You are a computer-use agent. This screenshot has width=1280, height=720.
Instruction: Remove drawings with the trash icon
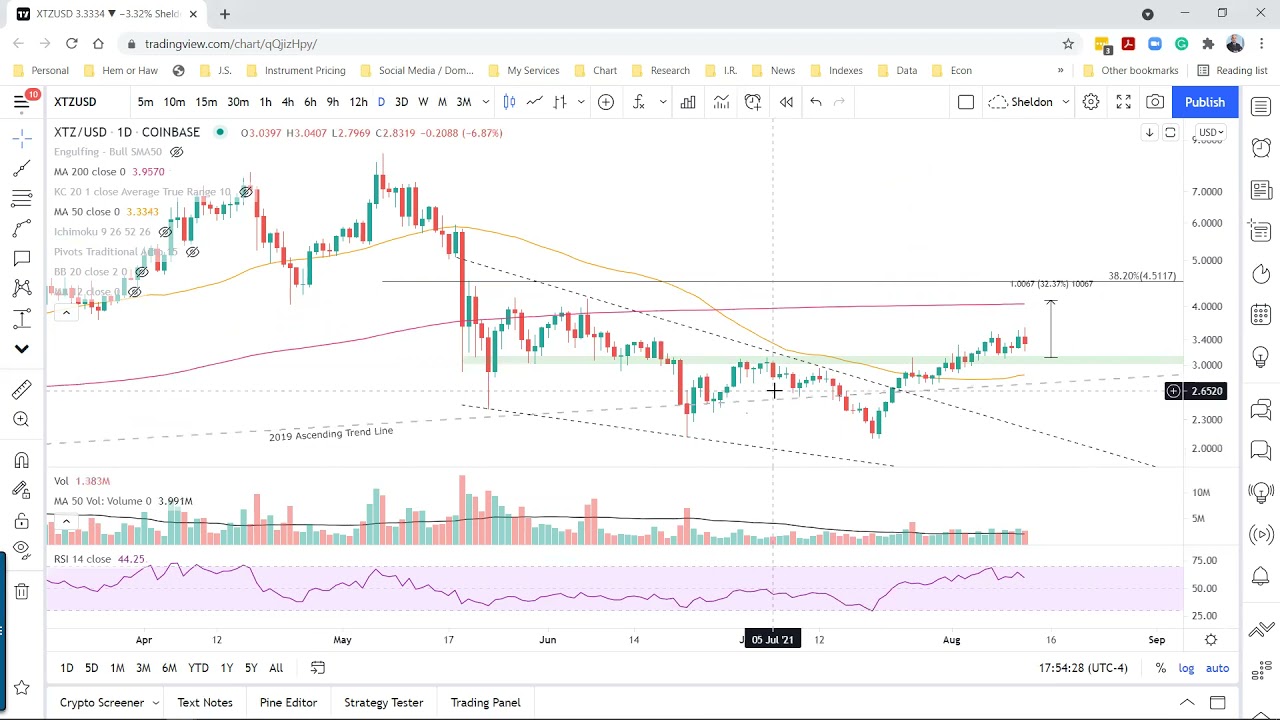[21, 591]
